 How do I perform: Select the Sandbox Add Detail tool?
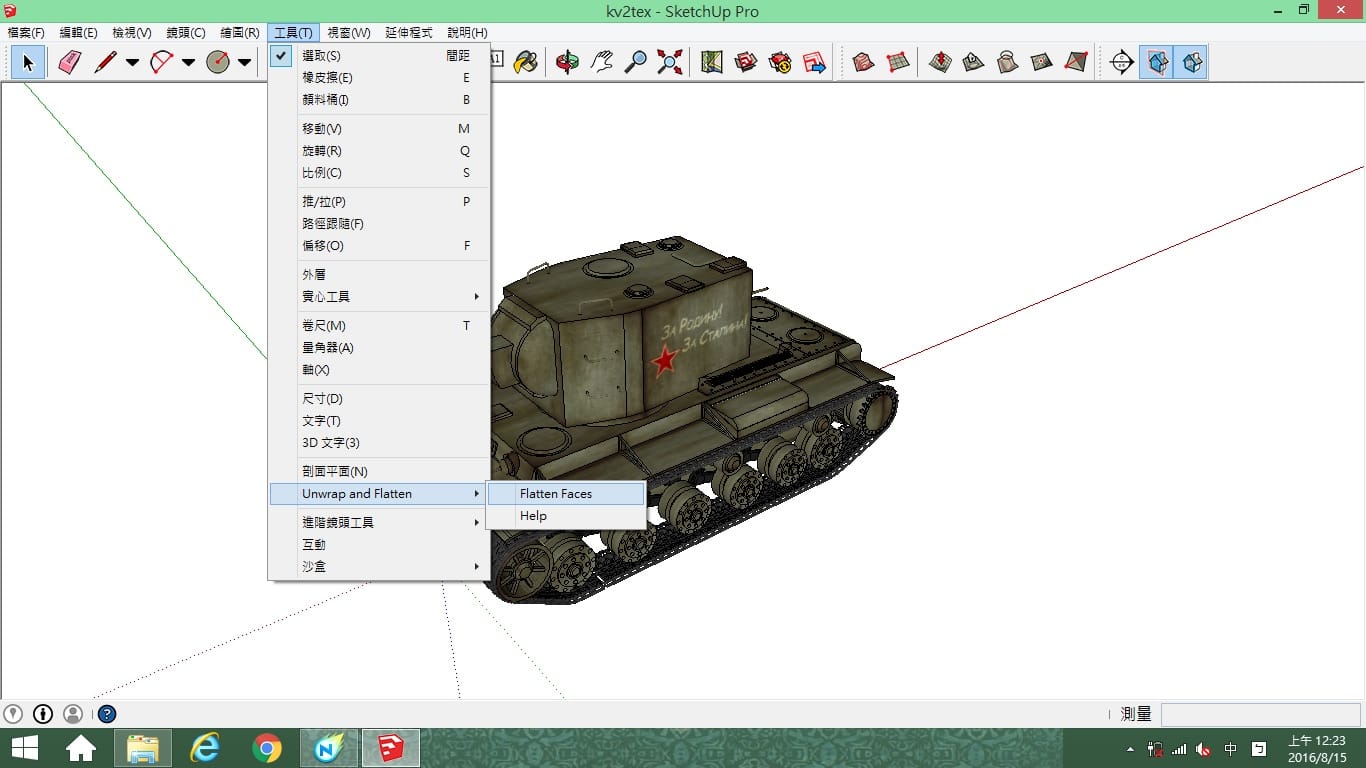click(x=1042, y=62)
